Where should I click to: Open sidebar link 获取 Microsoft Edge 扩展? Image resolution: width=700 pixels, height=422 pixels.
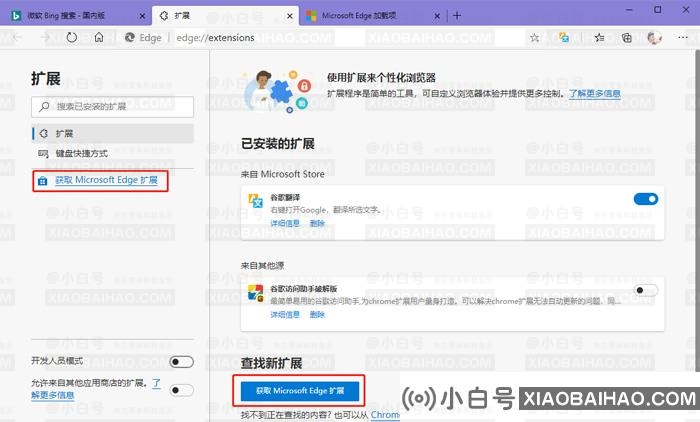click(106, 180)
